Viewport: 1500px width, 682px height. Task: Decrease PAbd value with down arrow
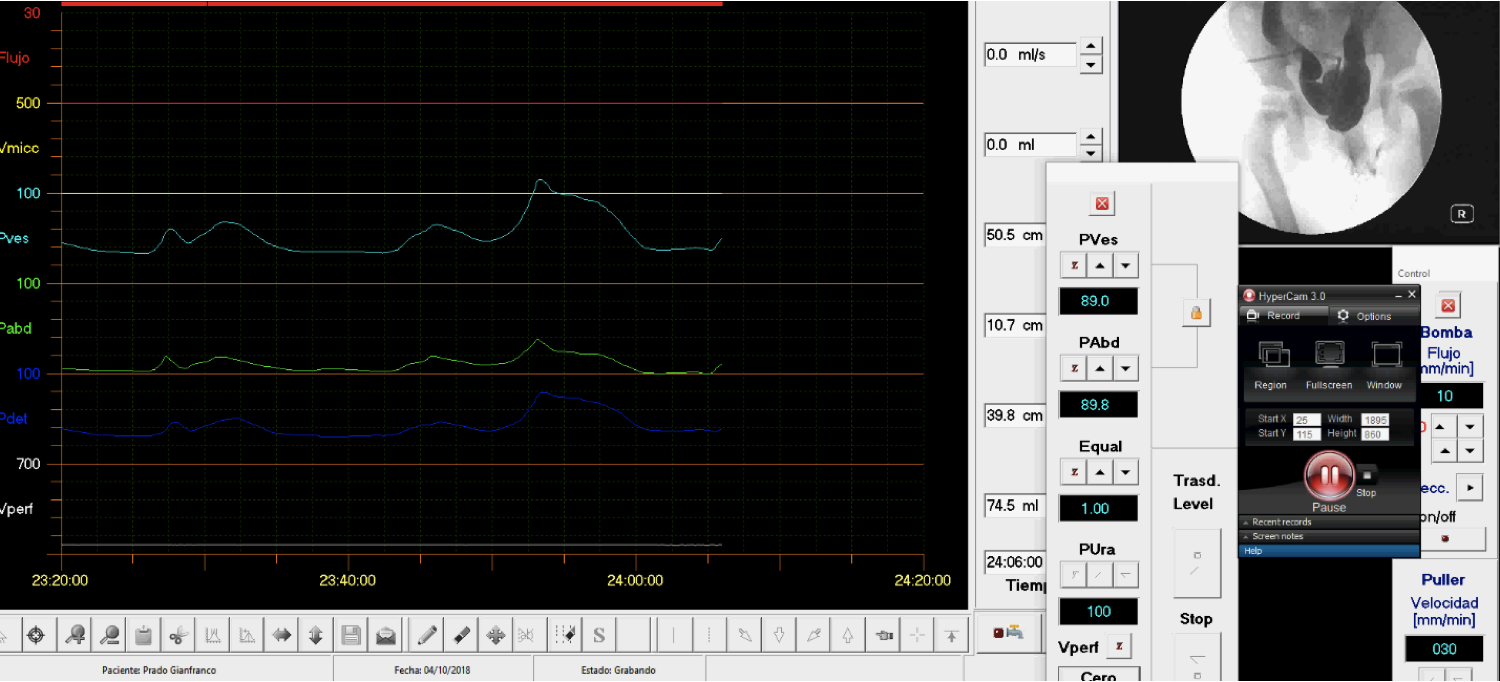point(1126,368)
